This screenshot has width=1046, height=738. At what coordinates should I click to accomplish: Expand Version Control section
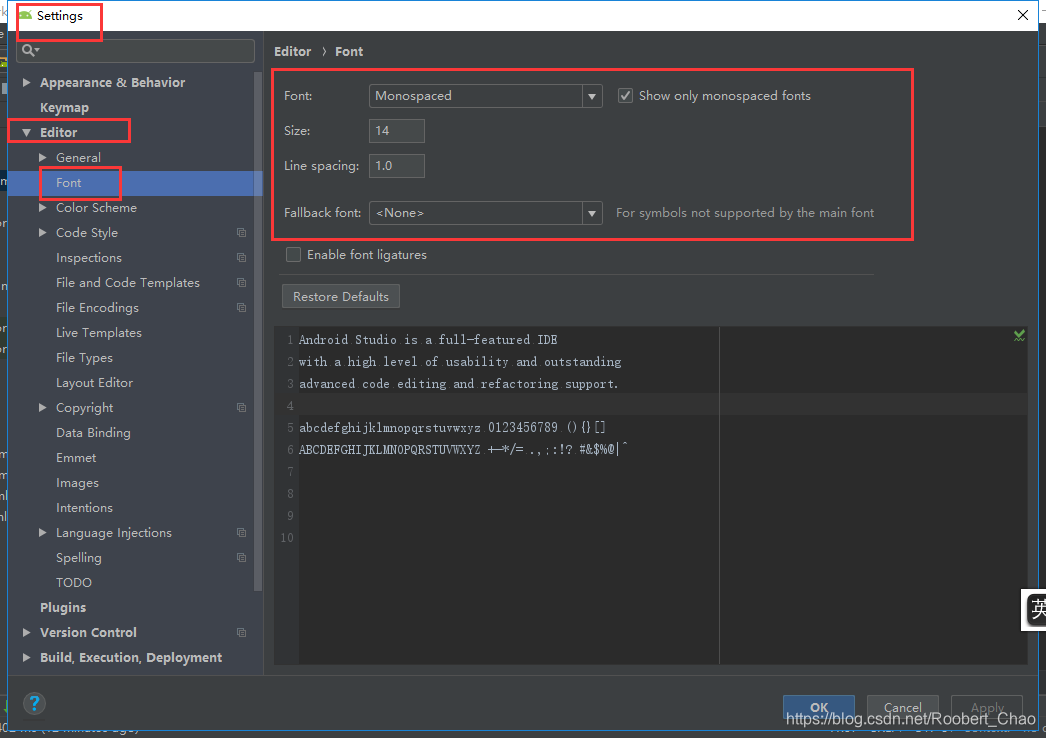point(27,632)
